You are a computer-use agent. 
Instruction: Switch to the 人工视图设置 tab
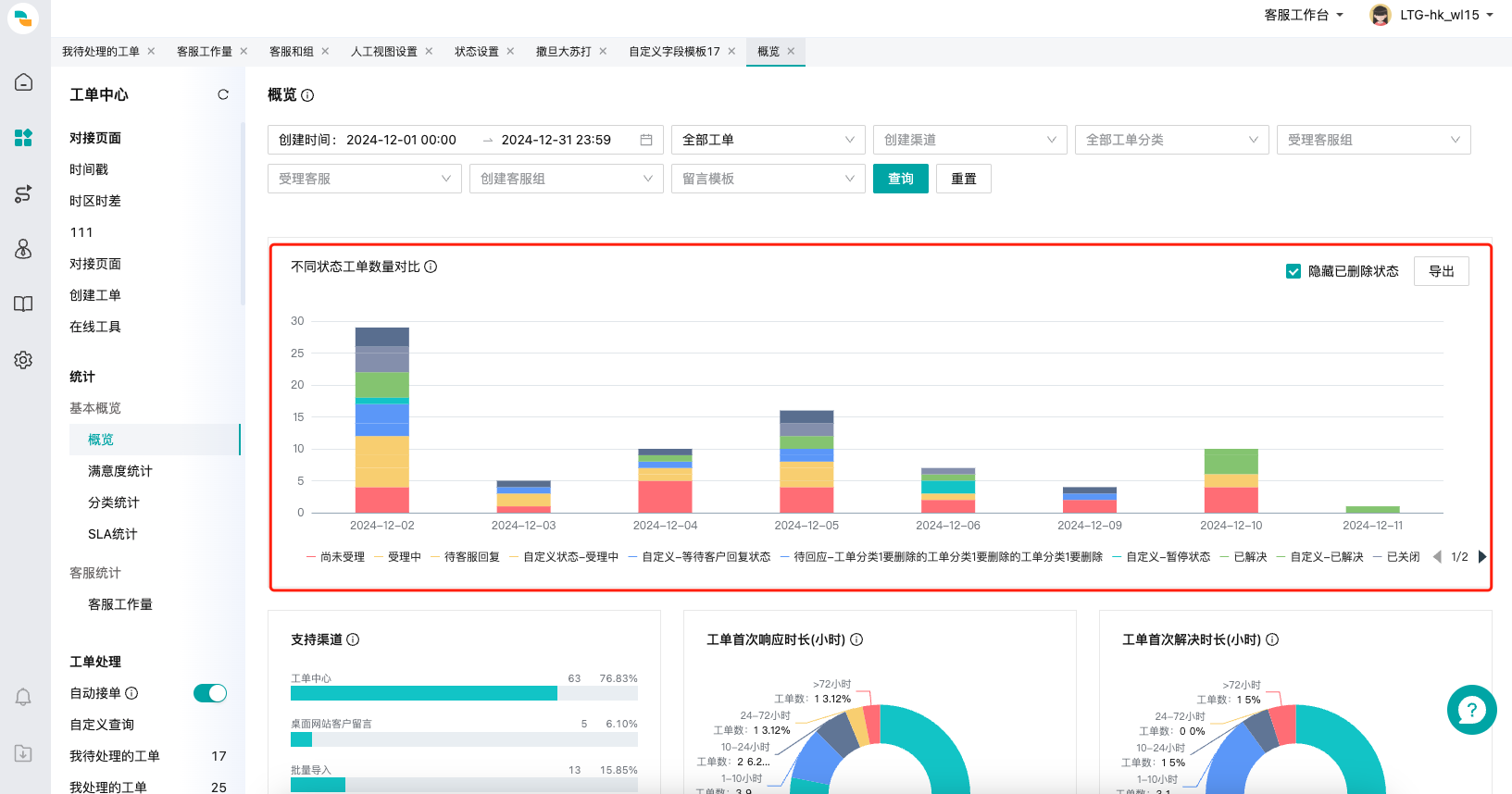click(384, 52)
